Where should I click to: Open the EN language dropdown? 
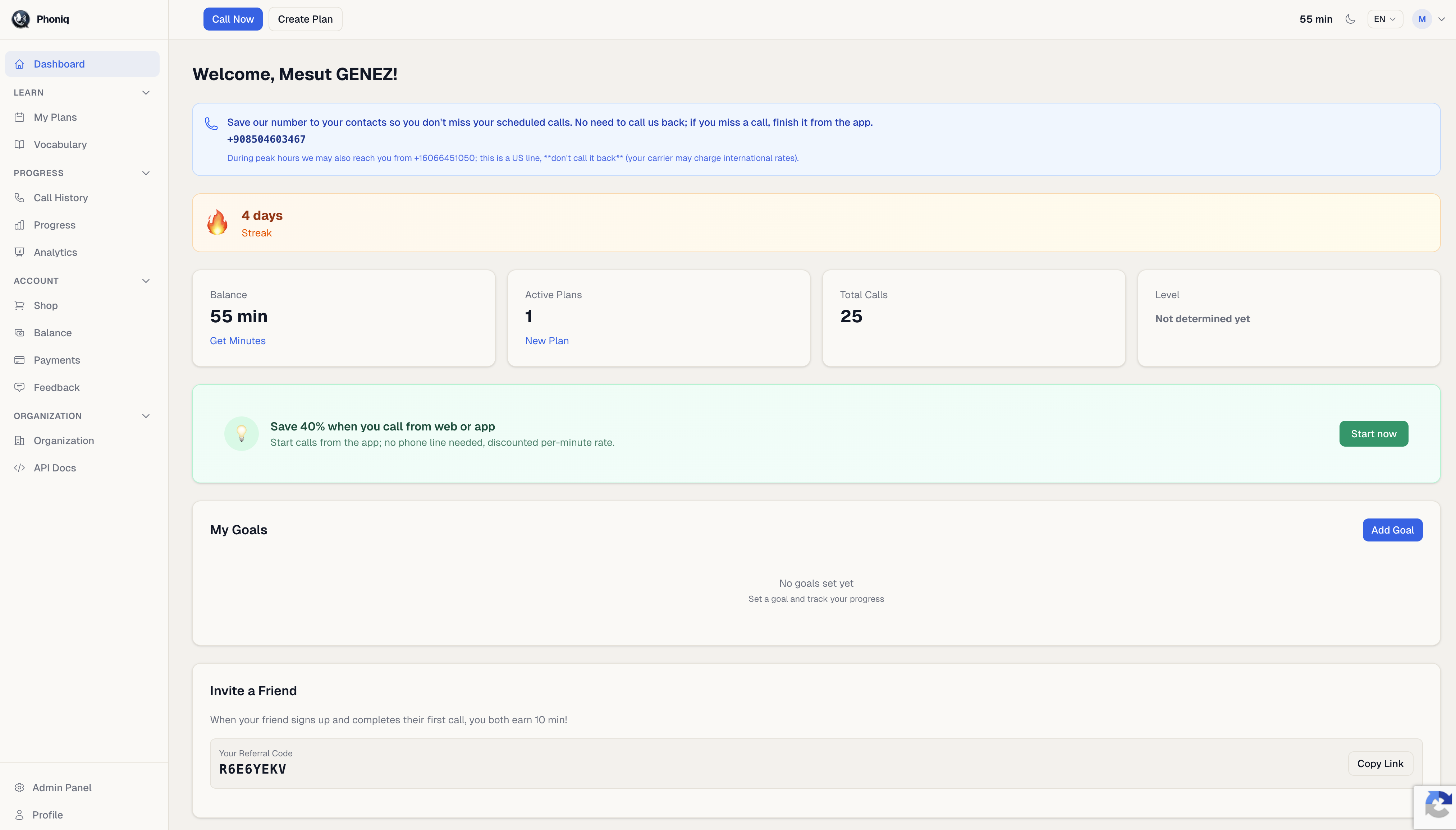coord(1385,19)
